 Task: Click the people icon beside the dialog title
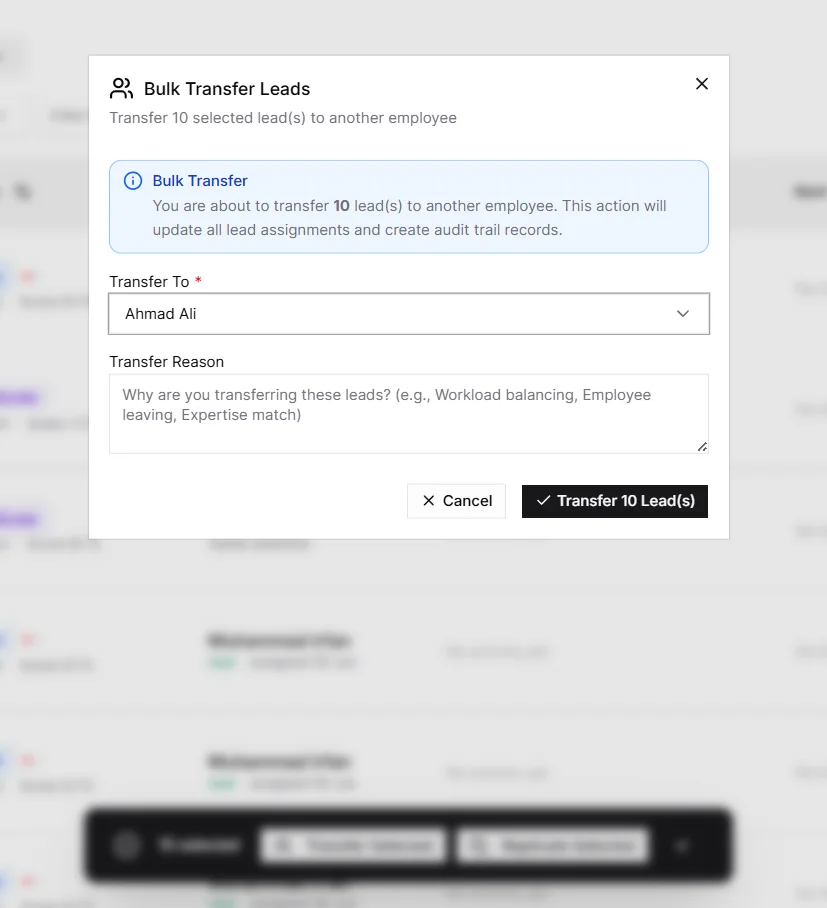tap(122, 89)
